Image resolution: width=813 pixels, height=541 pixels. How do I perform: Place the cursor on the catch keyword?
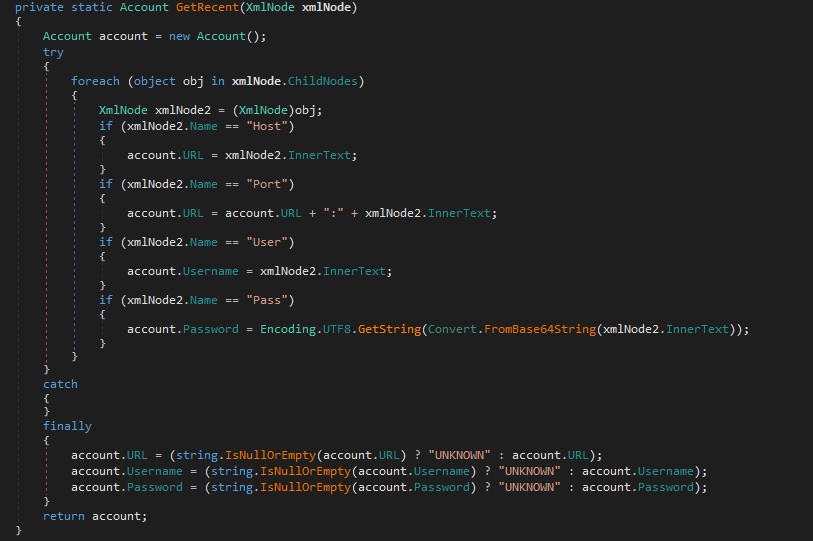[x=60, y=384]
